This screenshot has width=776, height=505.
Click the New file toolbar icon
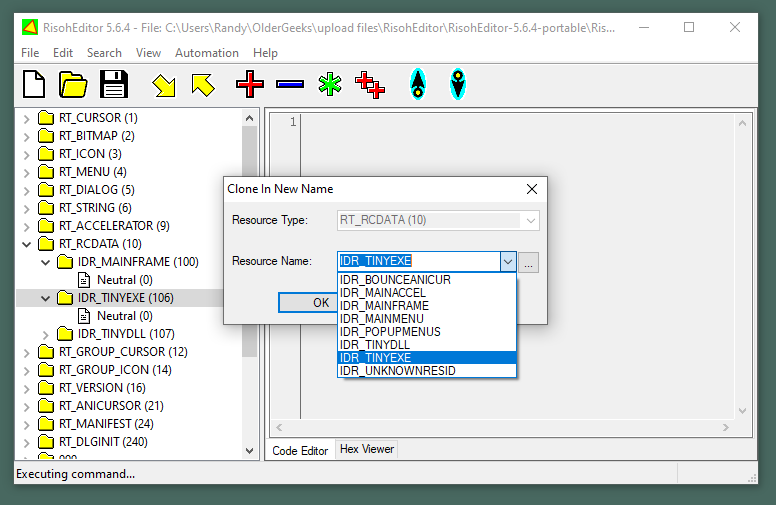pos(34,84)
